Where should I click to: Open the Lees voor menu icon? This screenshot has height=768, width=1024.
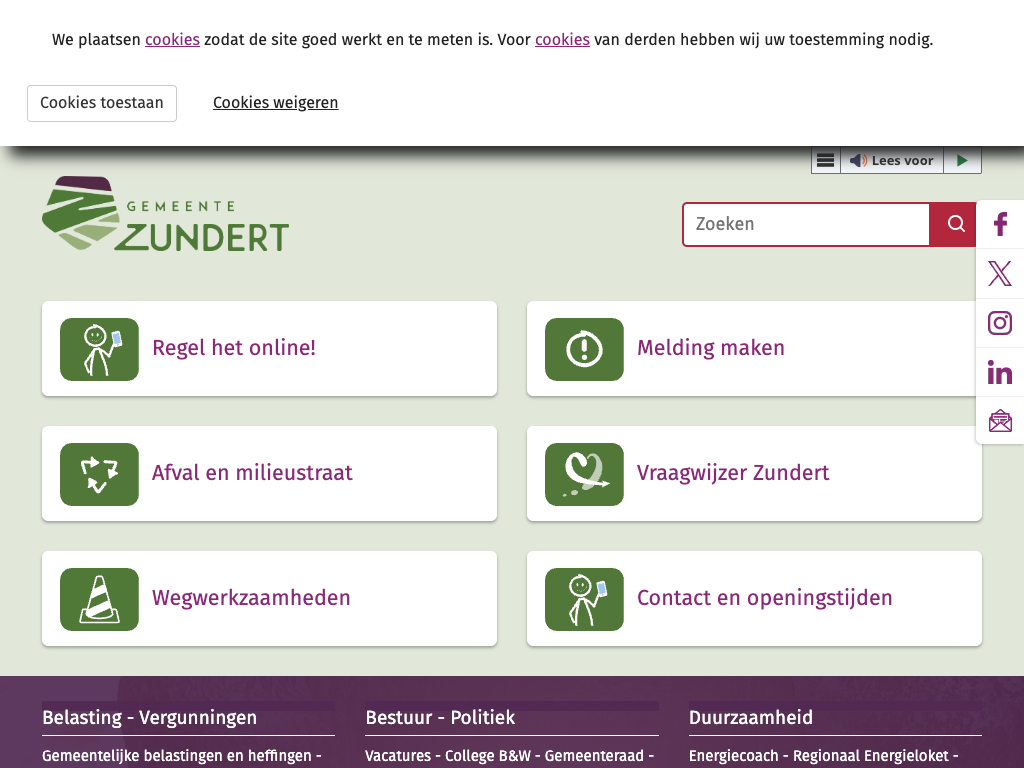(825, 161)
